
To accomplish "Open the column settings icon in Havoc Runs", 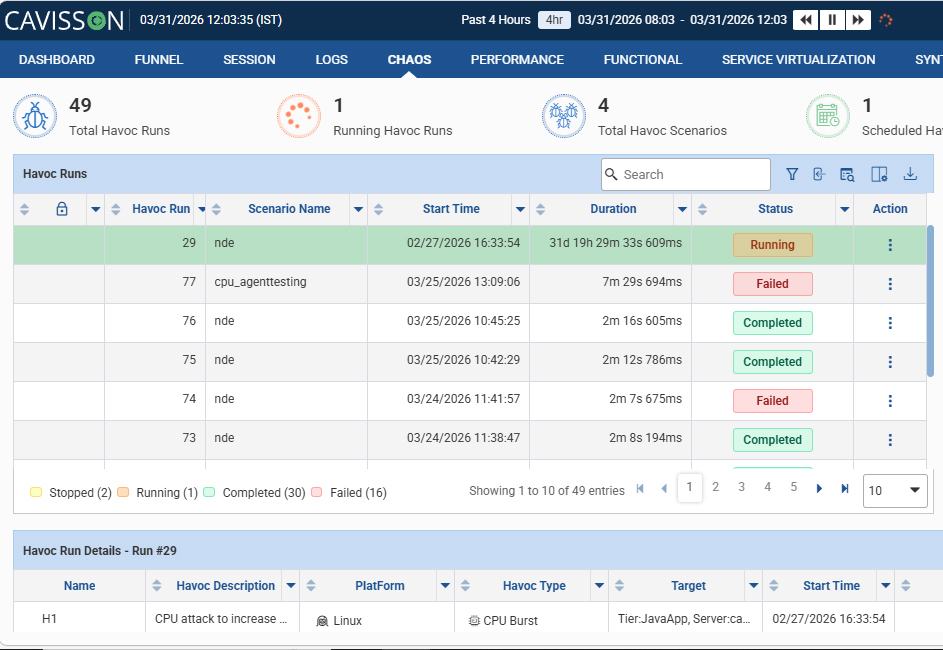I will coord(879,174).
